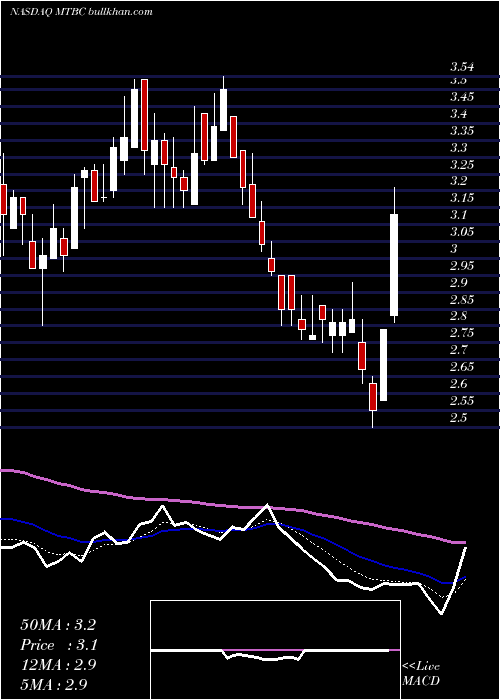Click the 3.1 price axis label
The width and height of the screenshot is (500, 700).
(x=458, y=215)
